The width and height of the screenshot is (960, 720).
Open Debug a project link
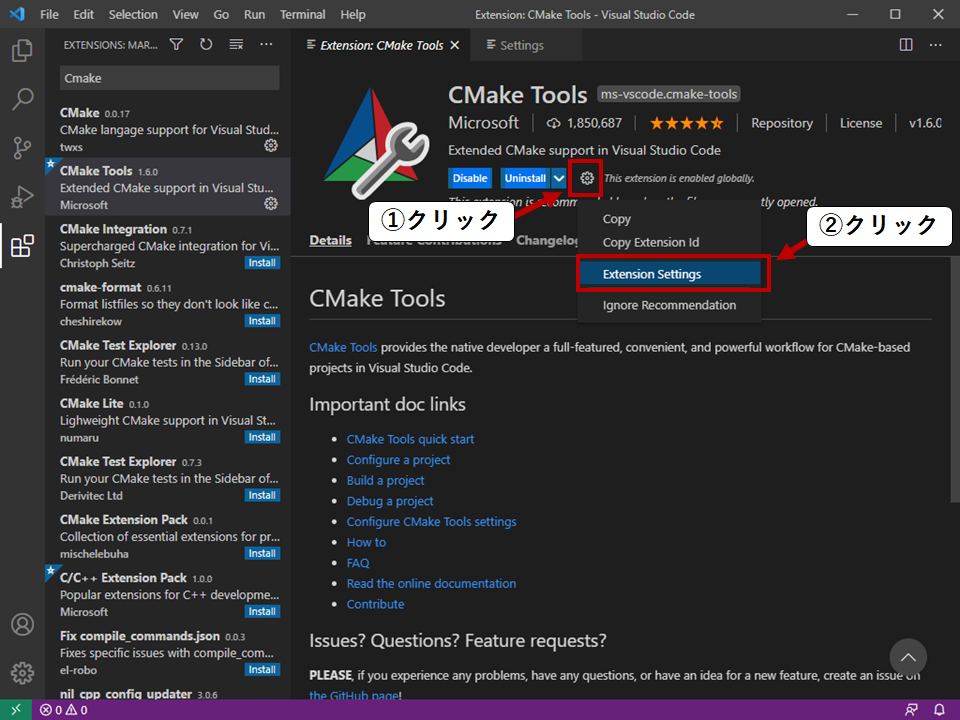(390, 501)
